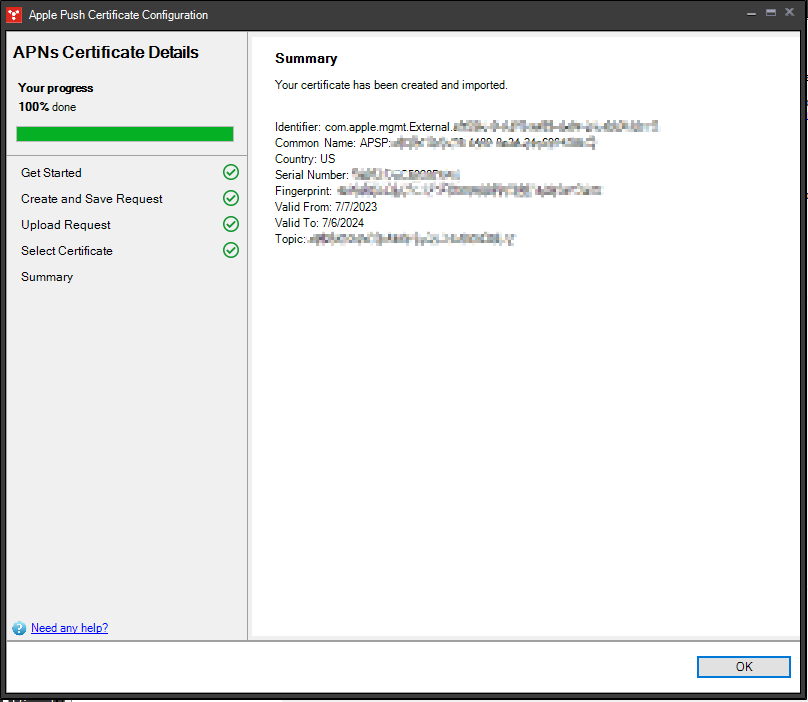Click the green 100% progress bar
This screenshot has height=702, width=808.
point(124,133)
